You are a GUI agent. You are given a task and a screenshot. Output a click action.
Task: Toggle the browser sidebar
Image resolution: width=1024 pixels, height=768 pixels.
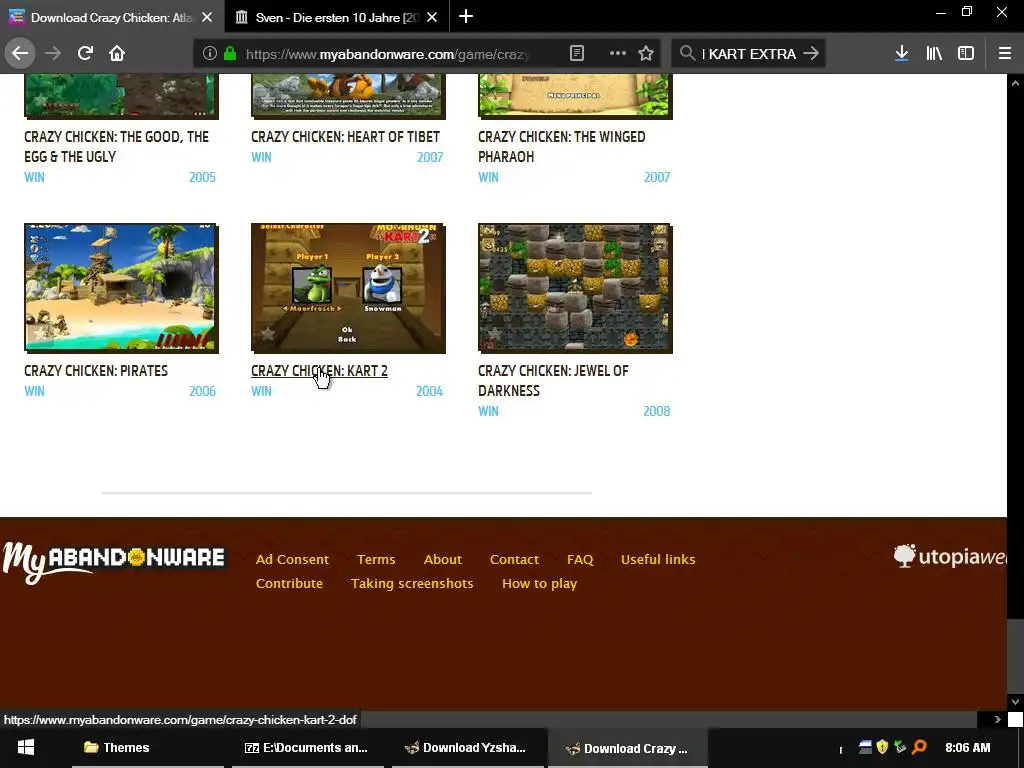pyautogui.click(x=966, y=54)
